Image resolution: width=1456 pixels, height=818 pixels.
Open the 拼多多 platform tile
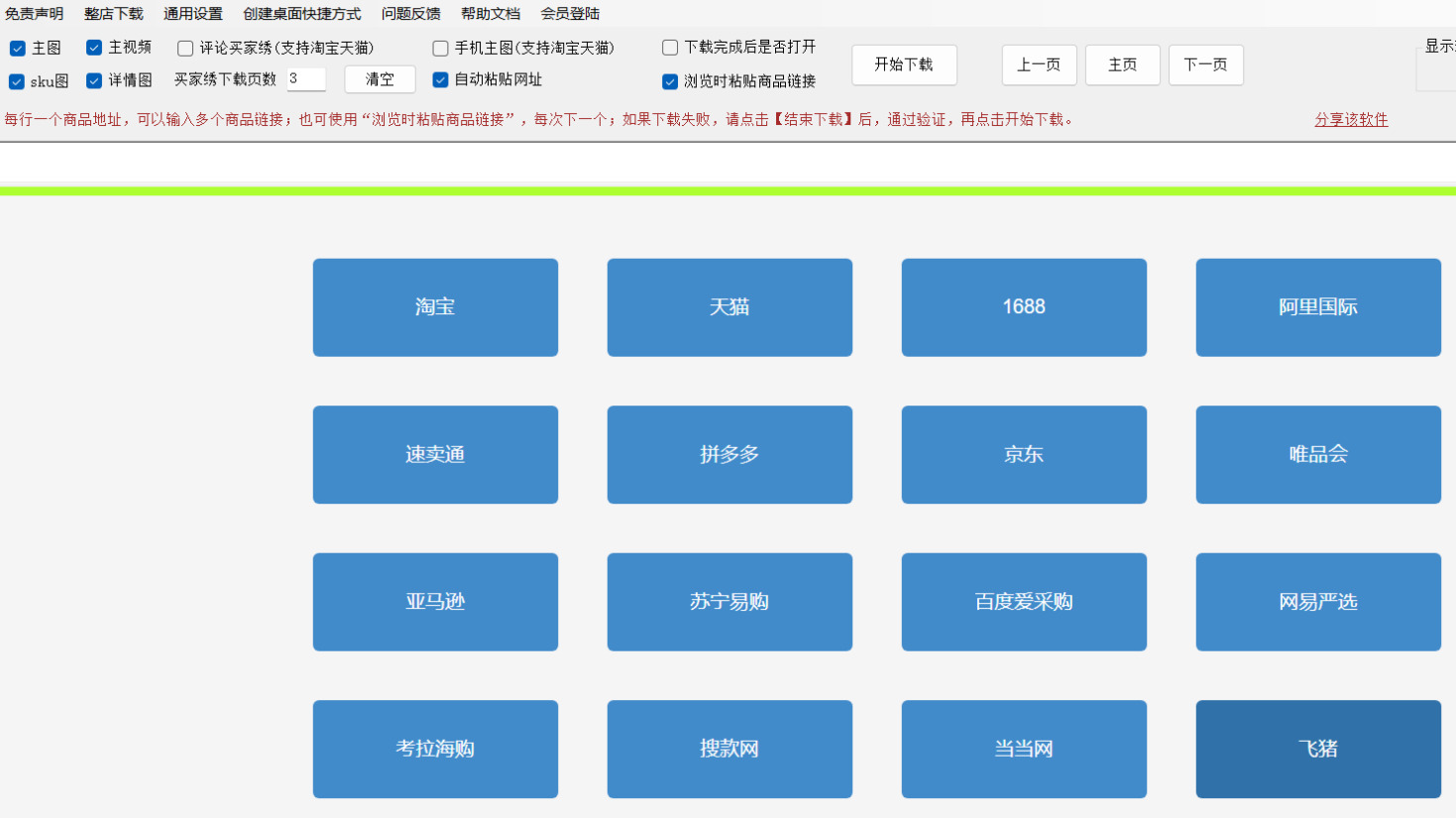tap(729, 455)
